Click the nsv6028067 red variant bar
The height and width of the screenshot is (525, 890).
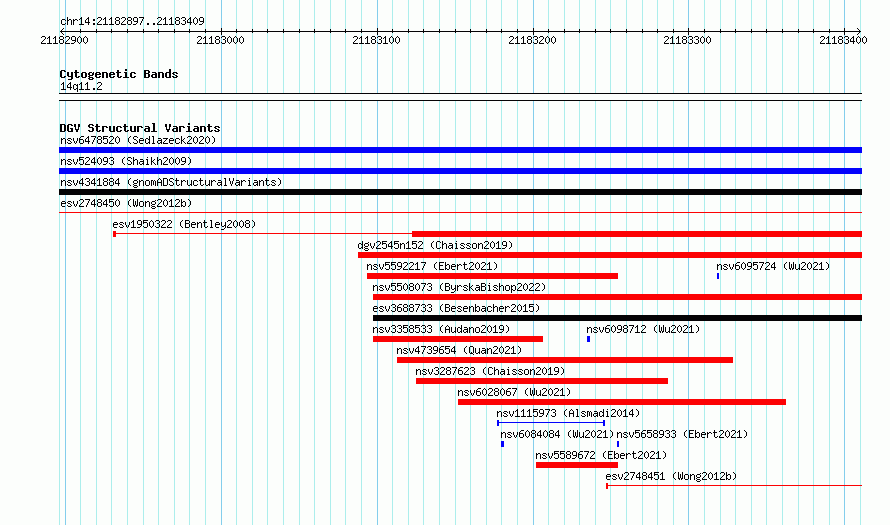[x=622, y=402]
